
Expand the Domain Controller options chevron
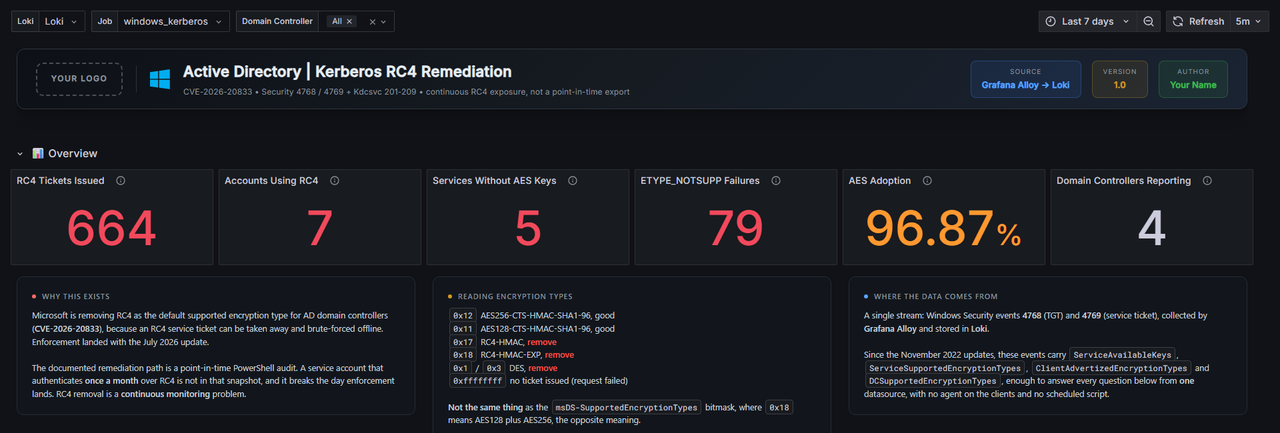coord(385,21)
